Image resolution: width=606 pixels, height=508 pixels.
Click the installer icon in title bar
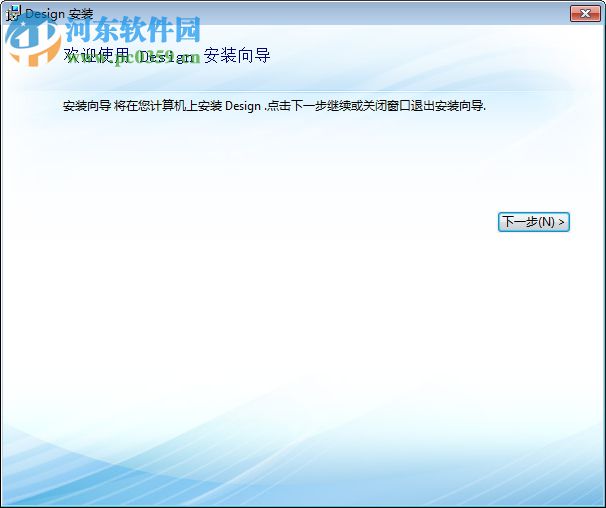coord(14,14)
